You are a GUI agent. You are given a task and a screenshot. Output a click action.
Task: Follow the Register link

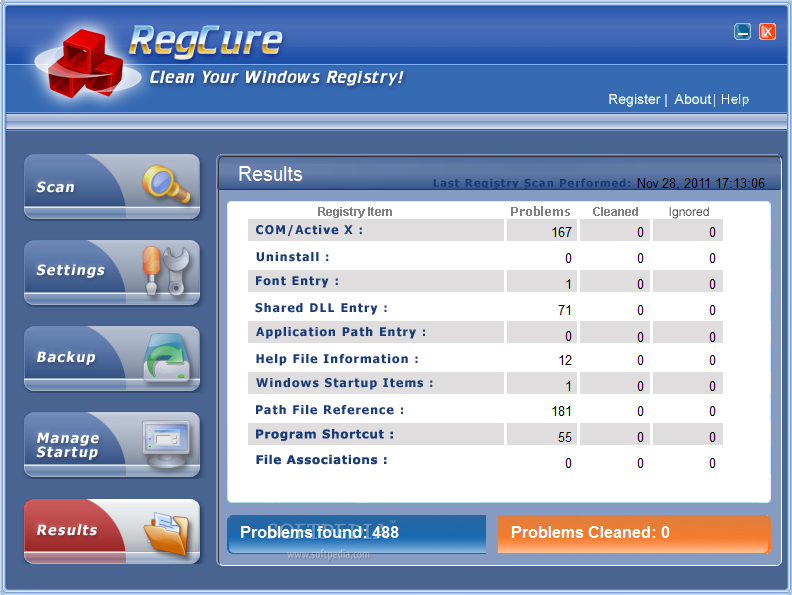tap(634, 99)
